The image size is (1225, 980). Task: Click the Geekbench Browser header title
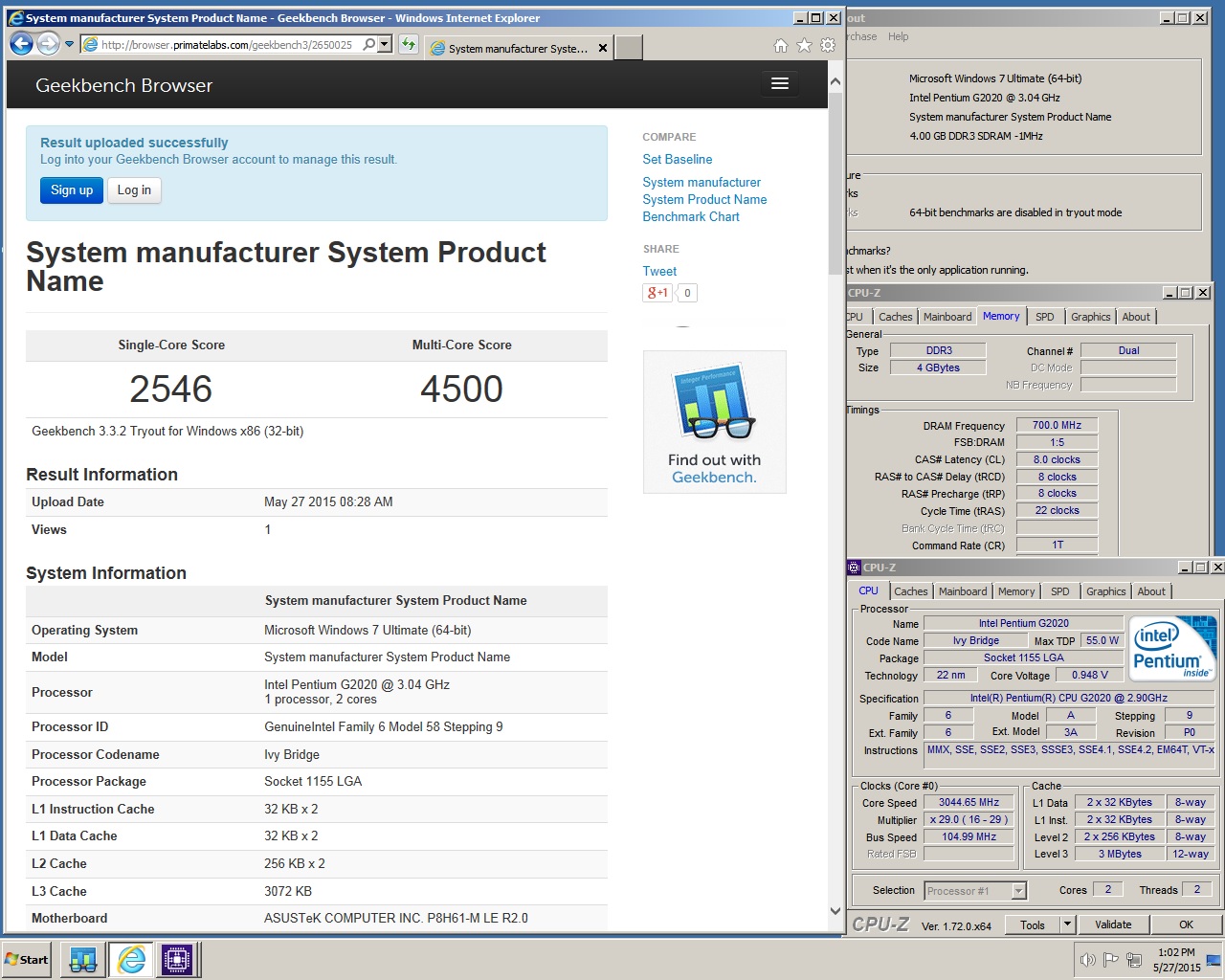point(124,85)
